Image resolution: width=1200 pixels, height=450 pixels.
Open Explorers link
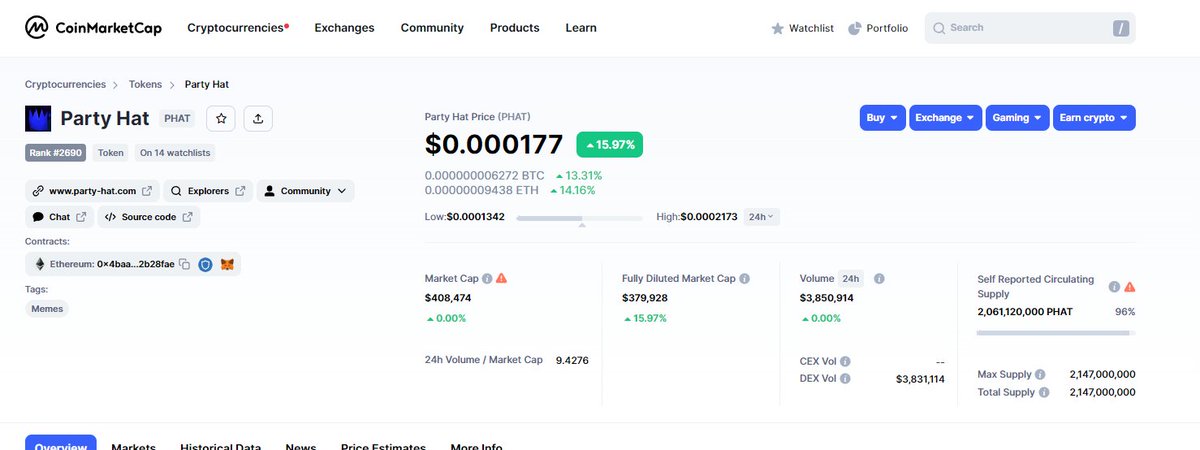click(x=208, y=190)
